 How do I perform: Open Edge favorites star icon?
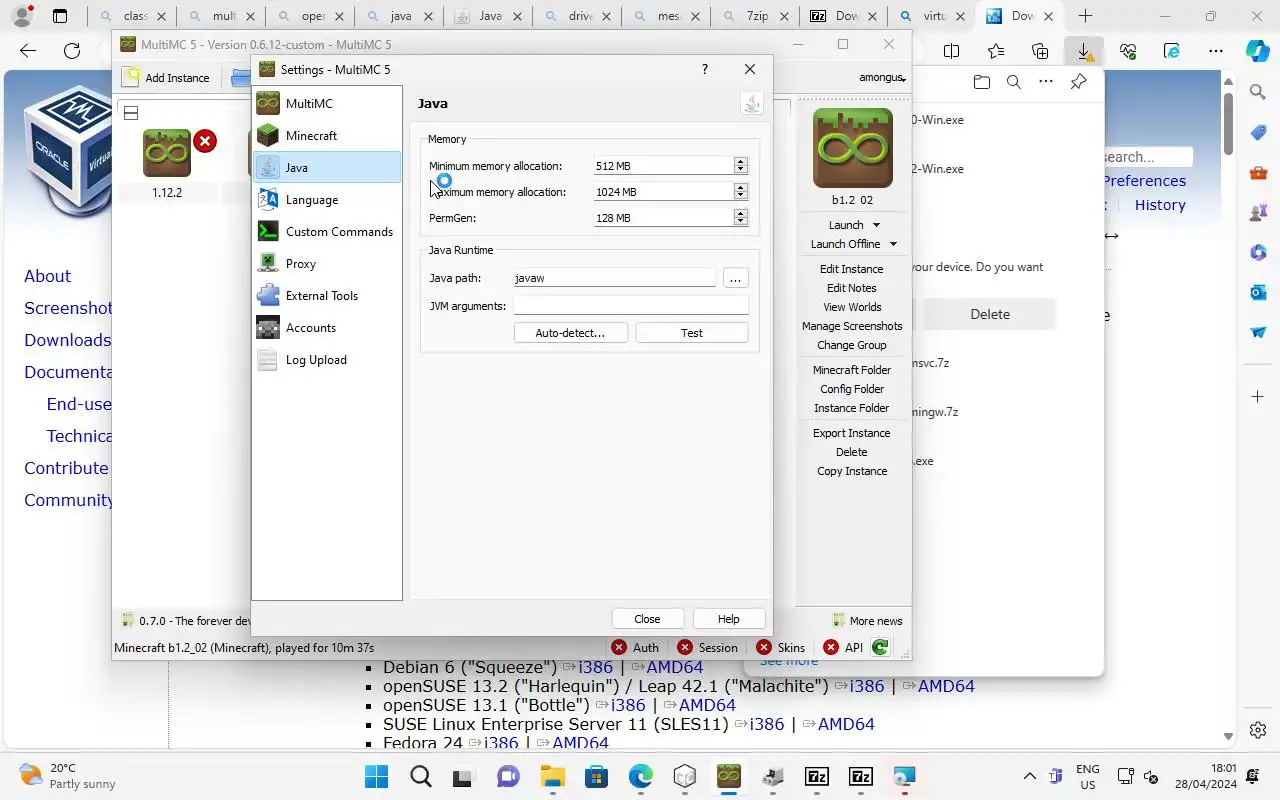click(x=996, y=51)
